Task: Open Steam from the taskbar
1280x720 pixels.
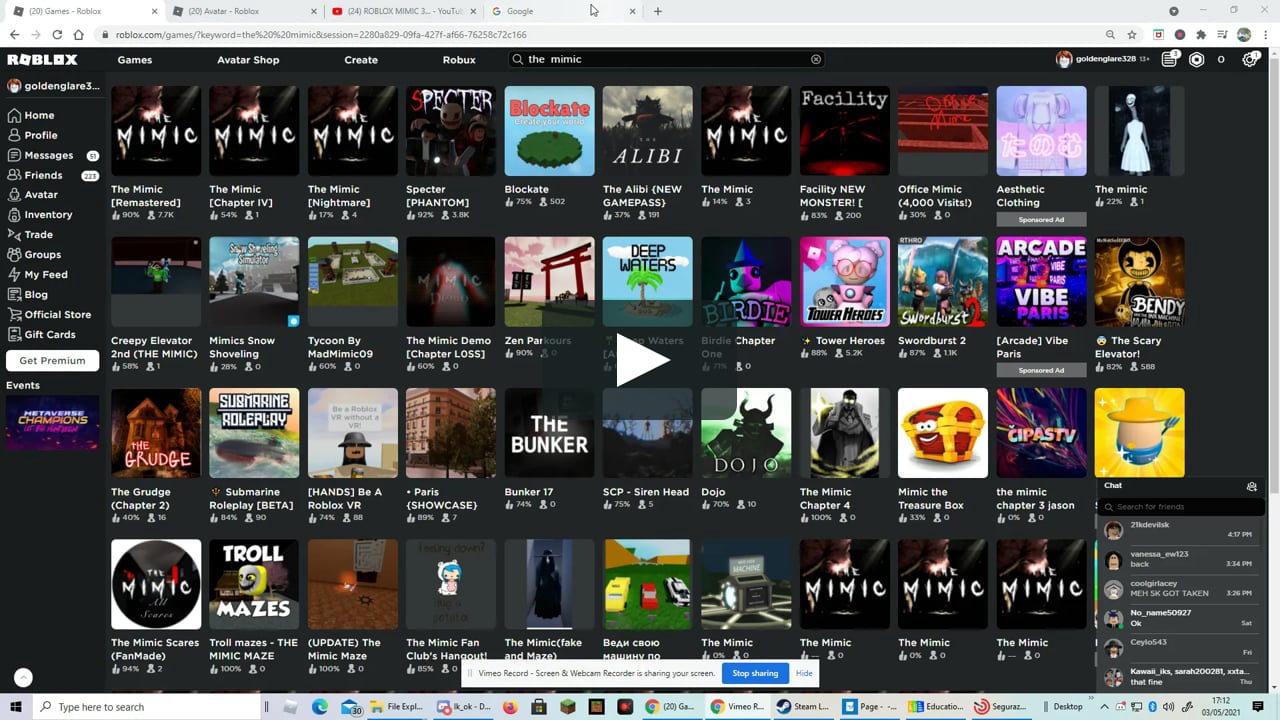Action: coord(802,707)
